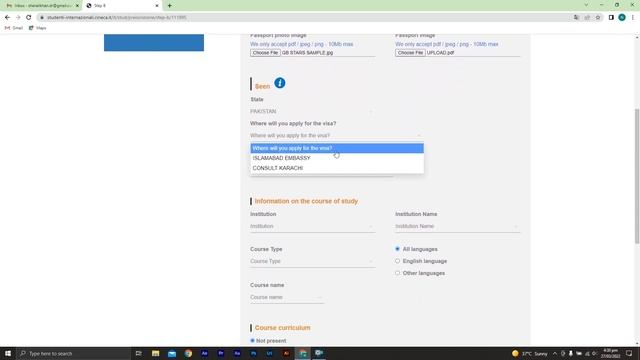This screenshot has width=640, height=360.
Task: Launch Adobe Premiere Pro from taskbar
Action: (221, 353)
